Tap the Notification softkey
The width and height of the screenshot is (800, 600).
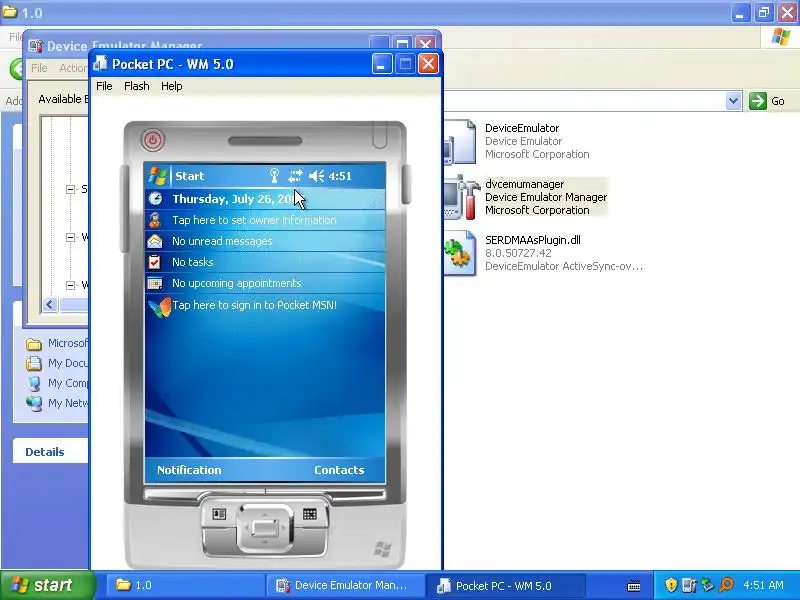point(189,470)
